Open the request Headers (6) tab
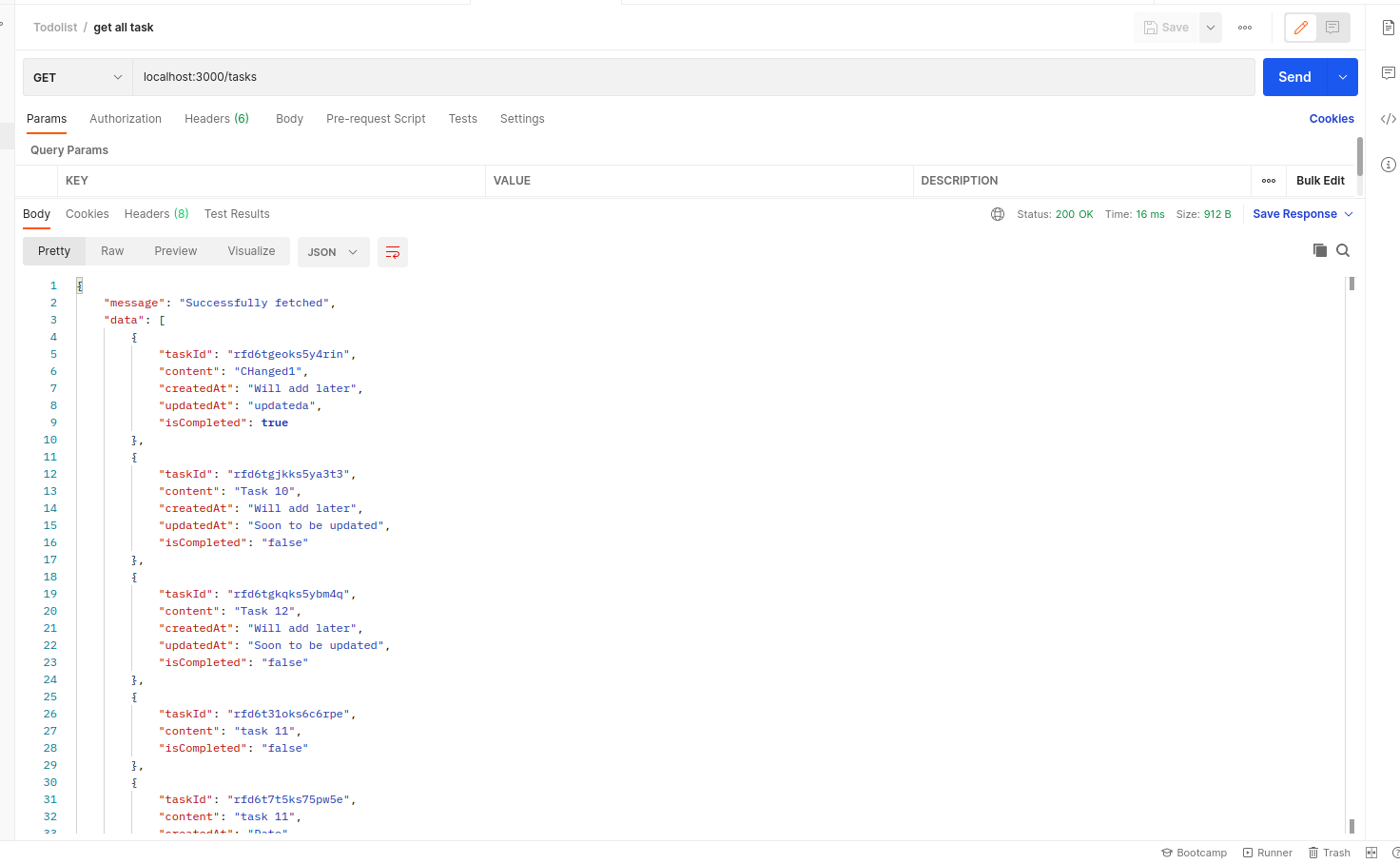Image resolution: width=1400 pixels, height=864 pixels. click(x=217, y=119)
